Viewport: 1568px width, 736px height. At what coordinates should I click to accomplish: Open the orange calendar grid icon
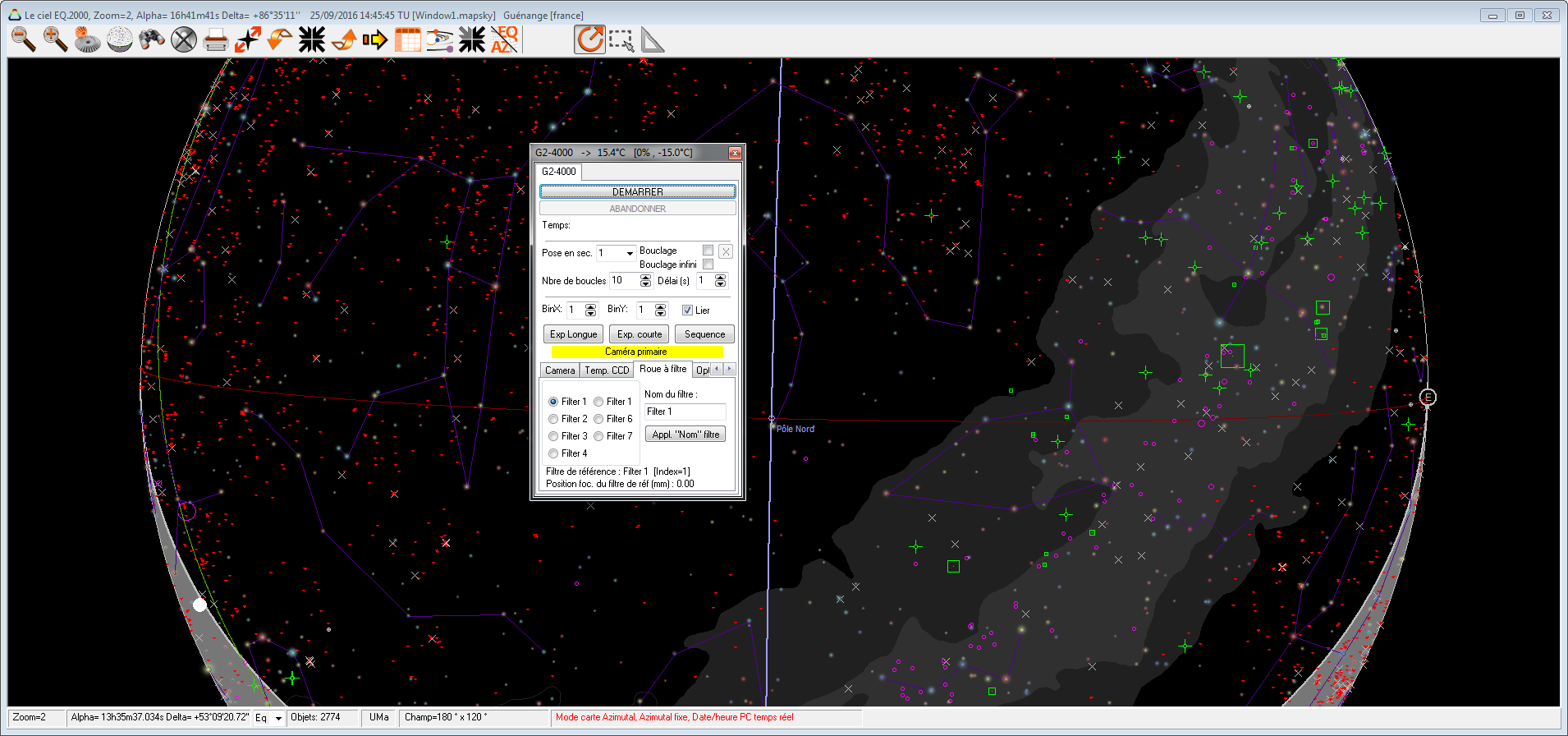click(407, 39)
